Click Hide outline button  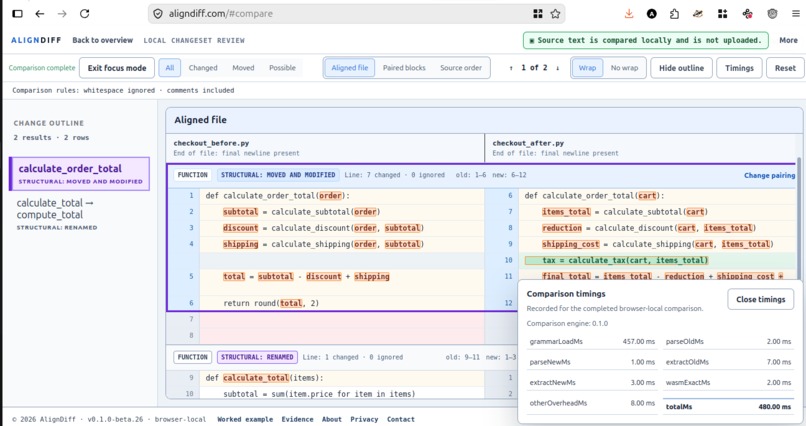coord(681,68)
